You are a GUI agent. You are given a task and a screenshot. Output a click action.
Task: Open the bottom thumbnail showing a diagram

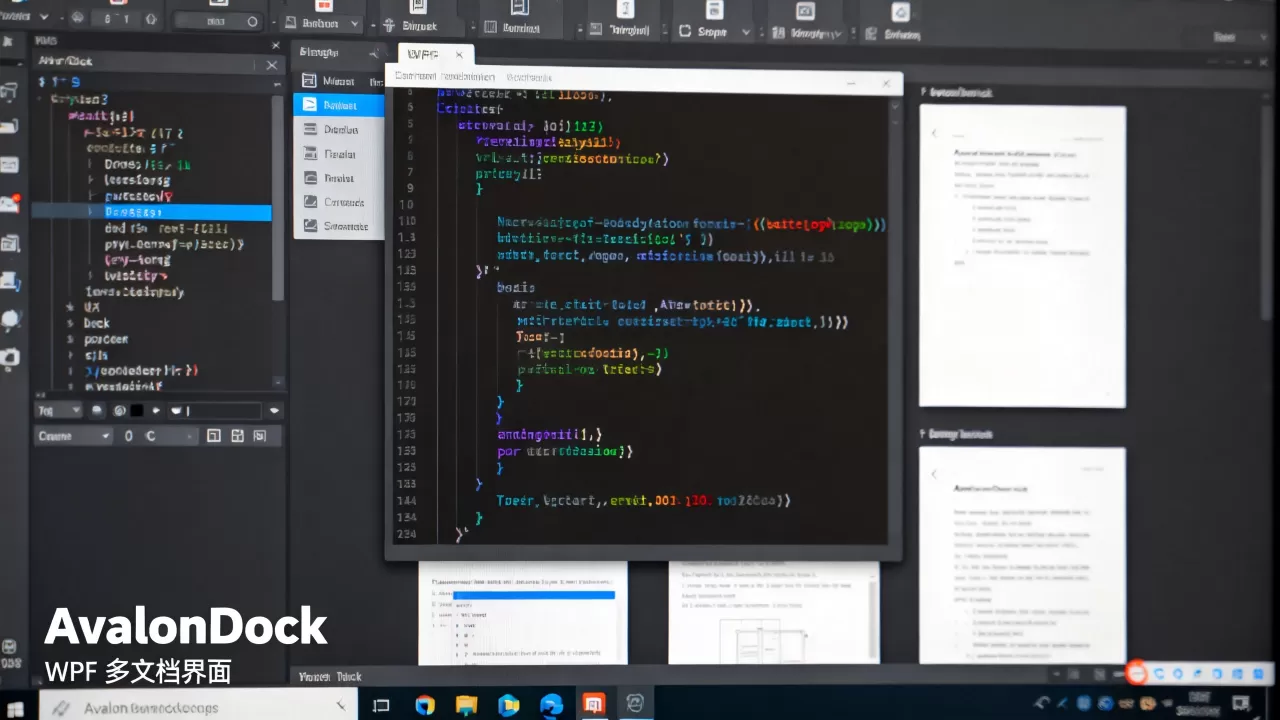tap(774, 613)
